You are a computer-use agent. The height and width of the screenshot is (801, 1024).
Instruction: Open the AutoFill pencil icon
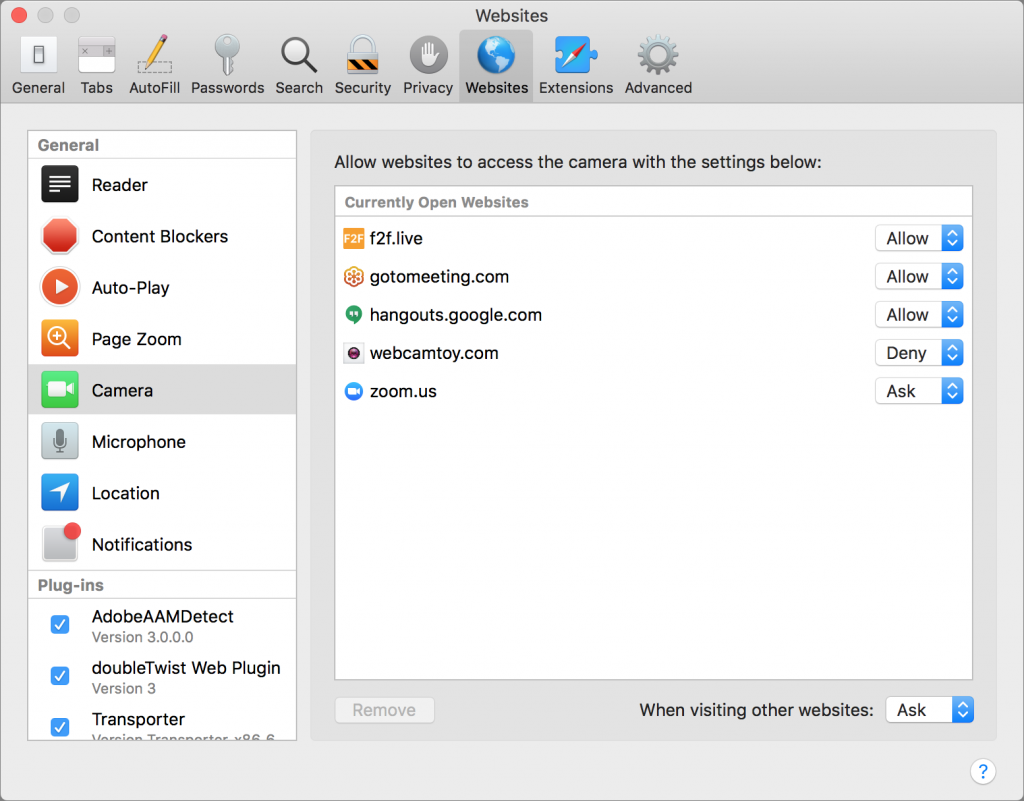[x=155, y=54]
